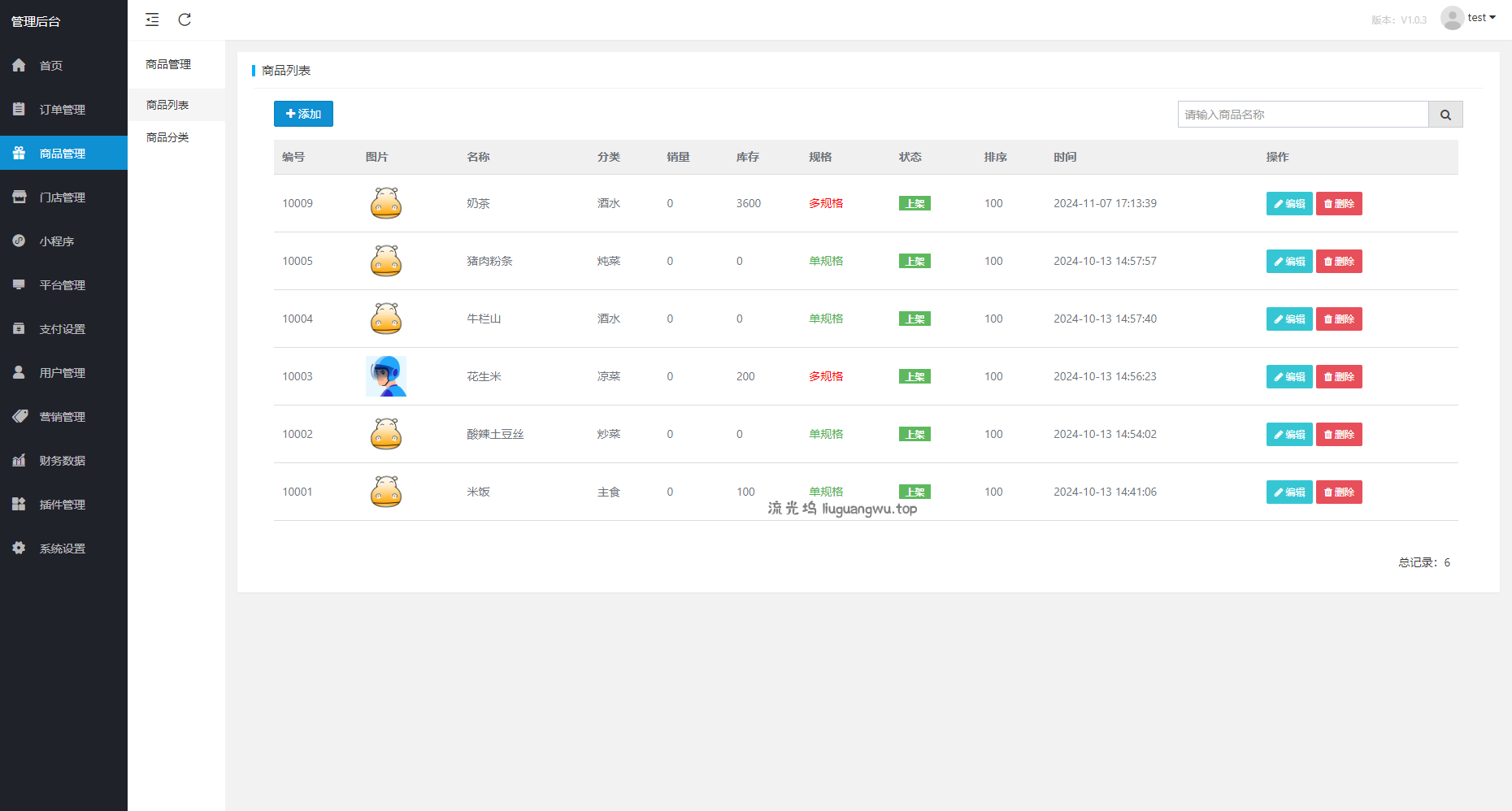Select 商品列表 submenu item
Image resolution: width=1512 pixels, height=811 pixels.
(x=167, y=105)
